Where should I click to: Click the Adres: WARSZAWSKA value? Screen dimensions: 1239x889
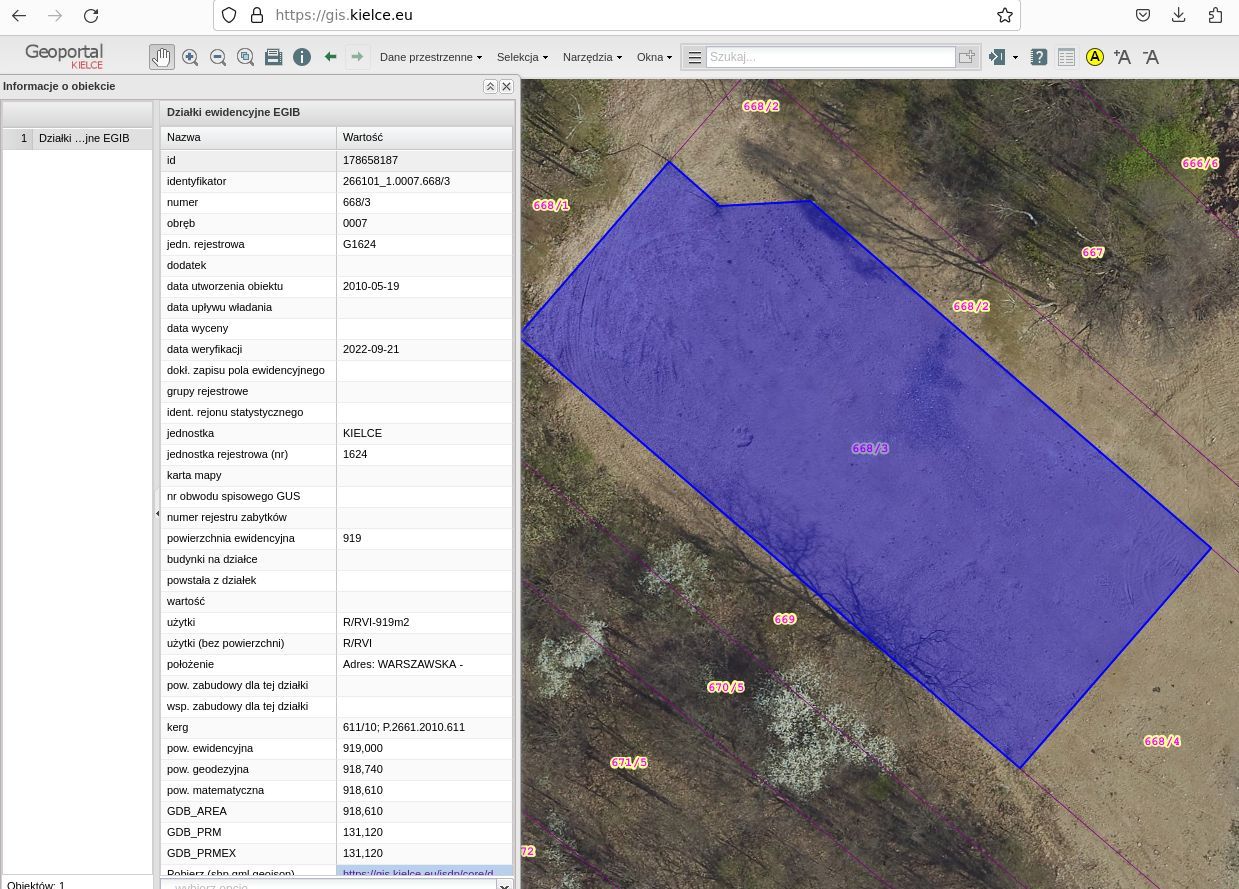pyautogui.click(x=403, y=664)
